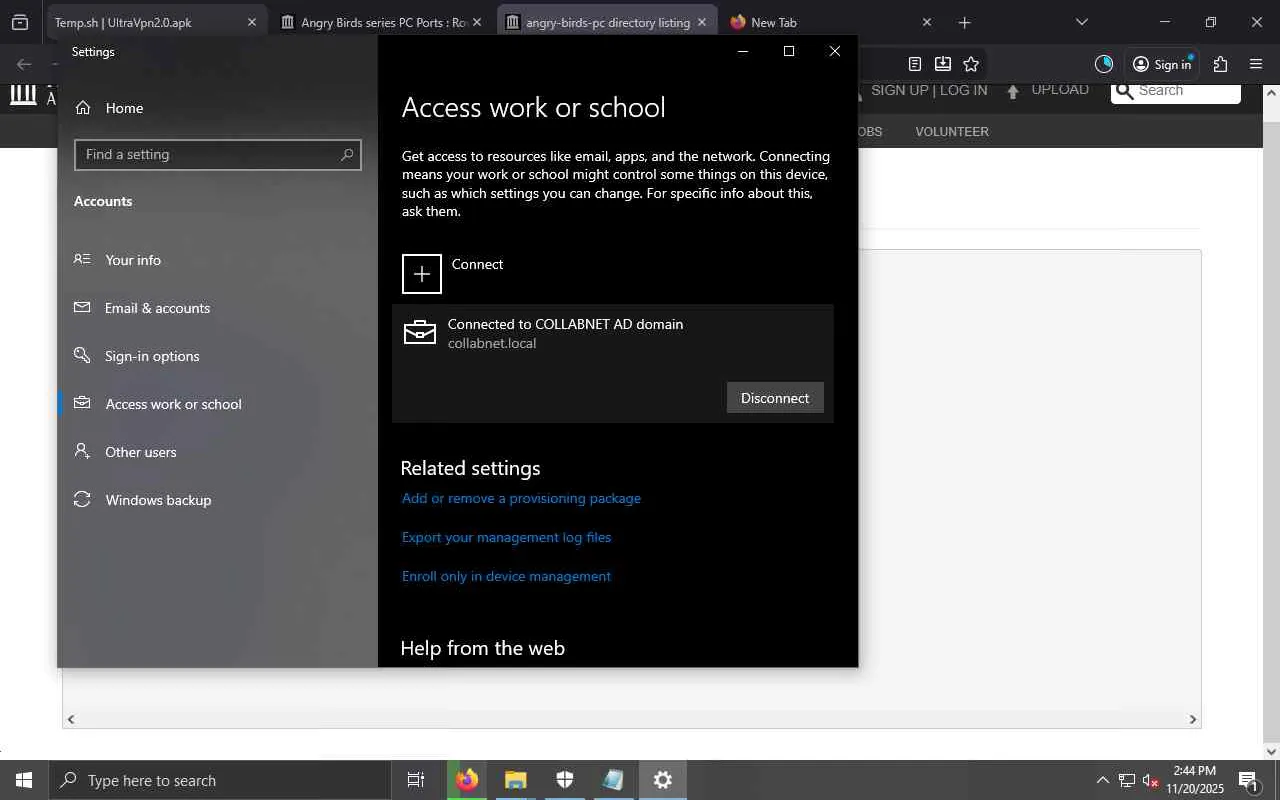Click Enroll only in device management link
This screenshot has width=1280, height=800.
coord(506,576)
